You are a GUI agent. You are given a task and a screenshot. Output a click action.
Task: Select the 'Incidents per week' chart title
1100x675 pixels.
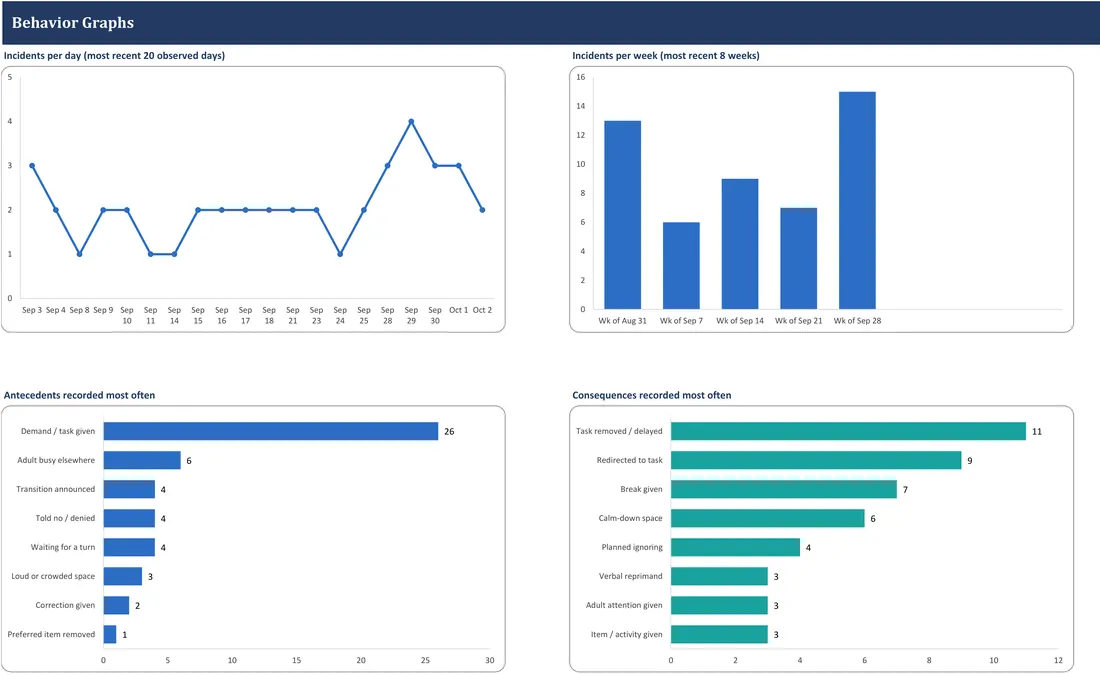(x=666, y=55)
